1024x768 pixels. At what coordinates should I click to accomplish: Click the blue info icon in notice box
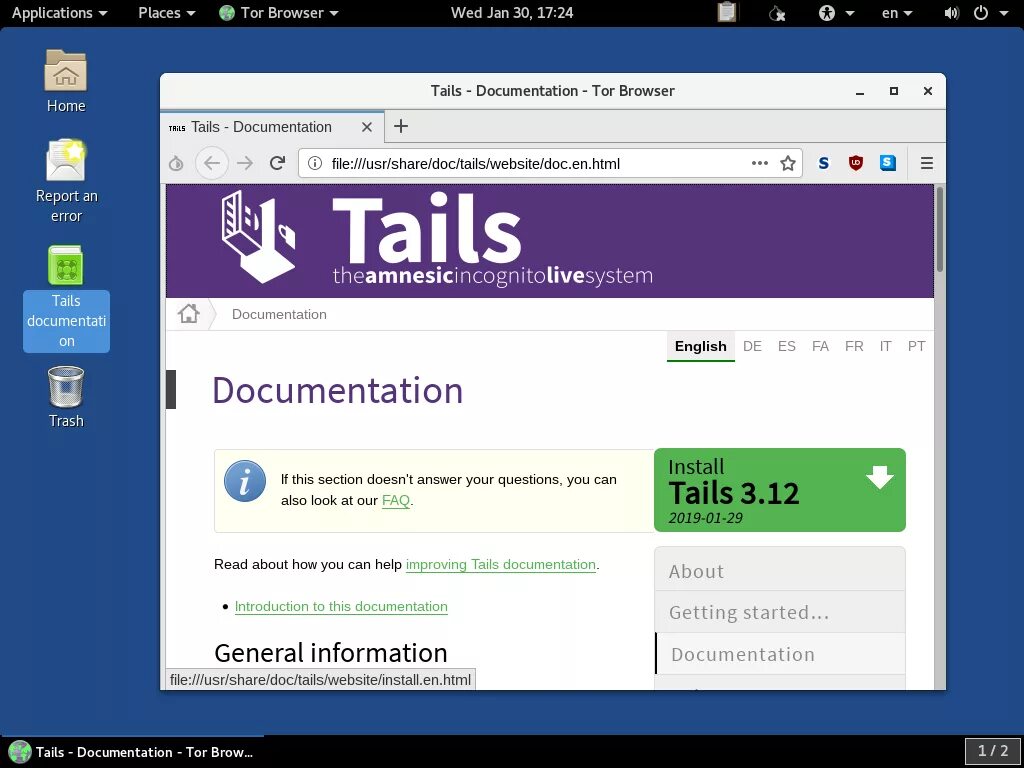245,481
